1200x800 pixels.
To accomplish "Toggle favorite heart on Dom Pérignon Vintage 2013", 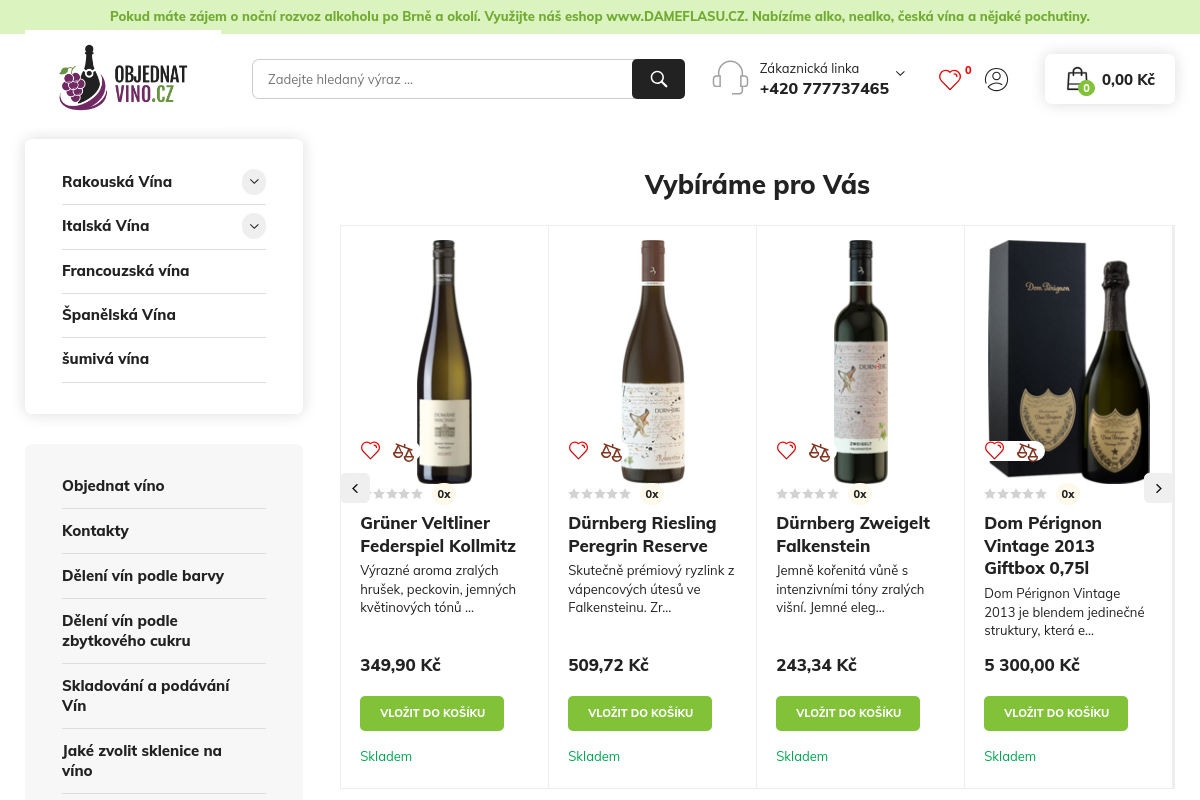I will [x=994, y=450].
